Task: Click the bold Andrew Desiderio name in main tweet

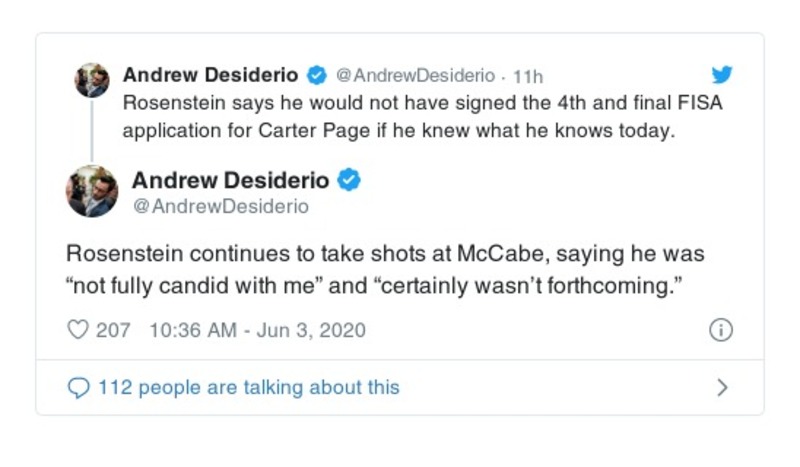Action: (x=230, y=181)
